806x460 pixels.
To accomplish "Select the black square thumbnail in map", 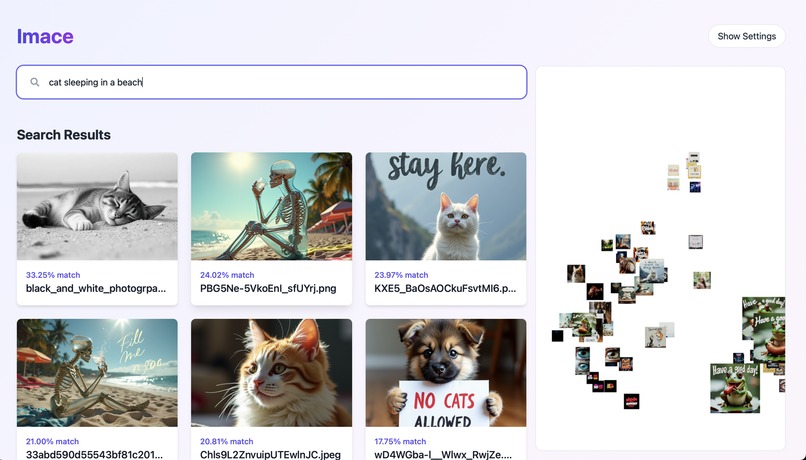I will pos(557,336).
